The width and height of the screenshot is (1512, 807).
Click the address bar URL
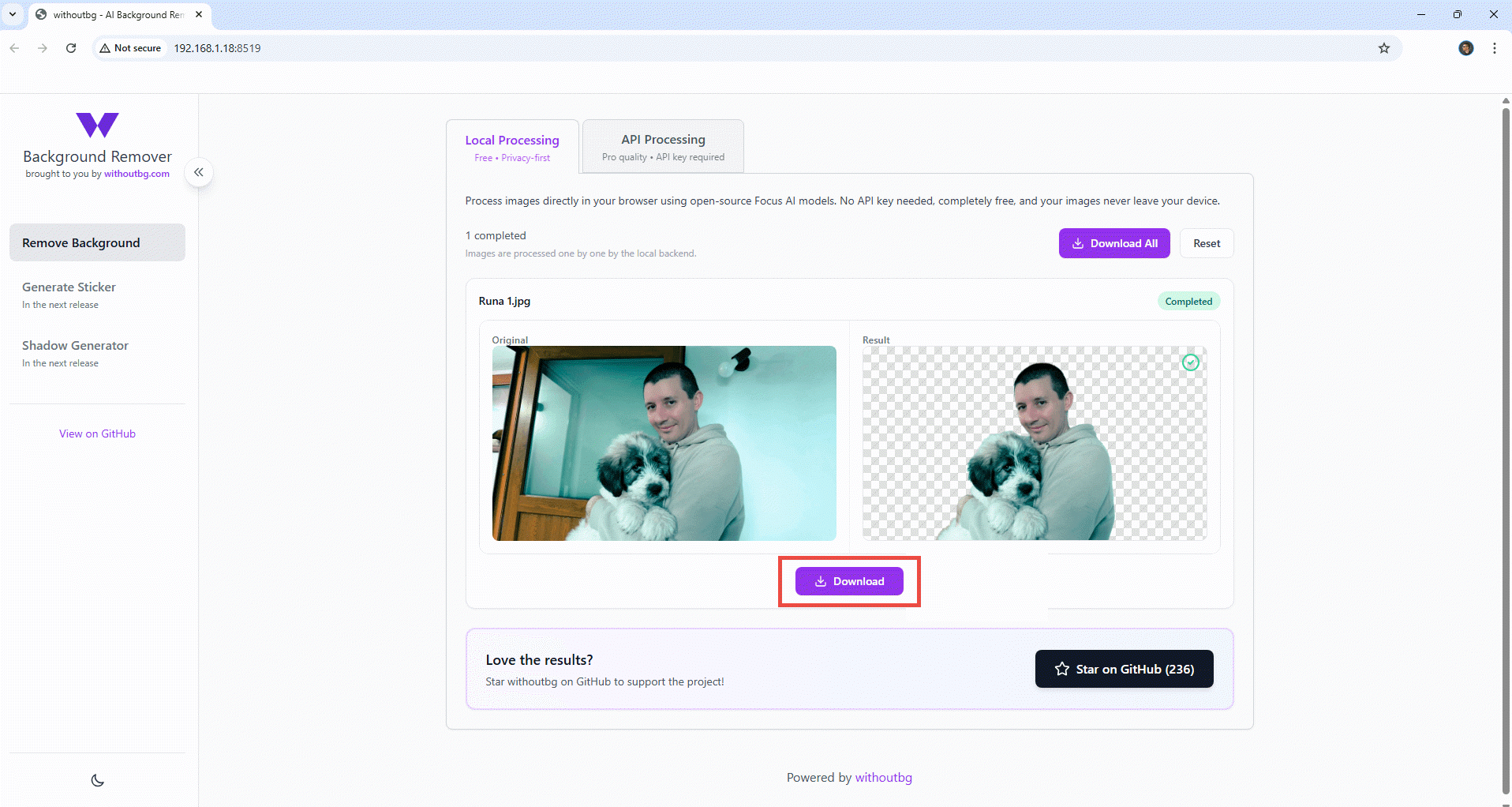tap(218, 48)
